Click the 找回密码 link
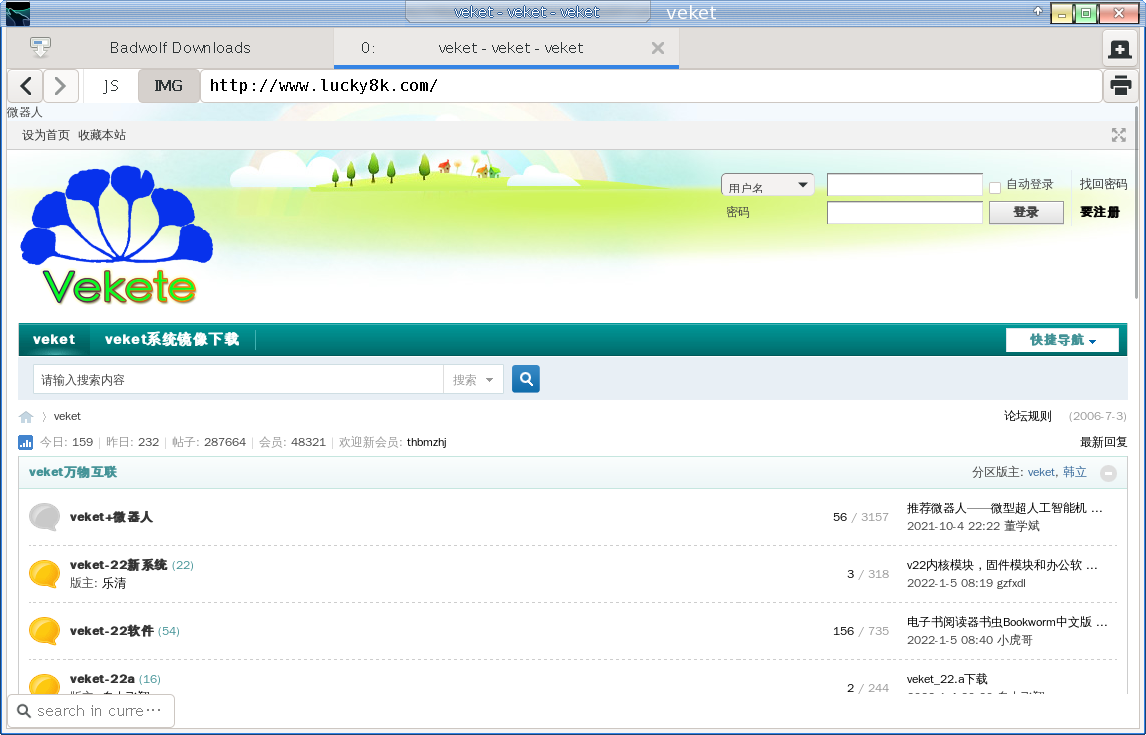Viewport: 1146px width, 735px height. pos(1103,184)
